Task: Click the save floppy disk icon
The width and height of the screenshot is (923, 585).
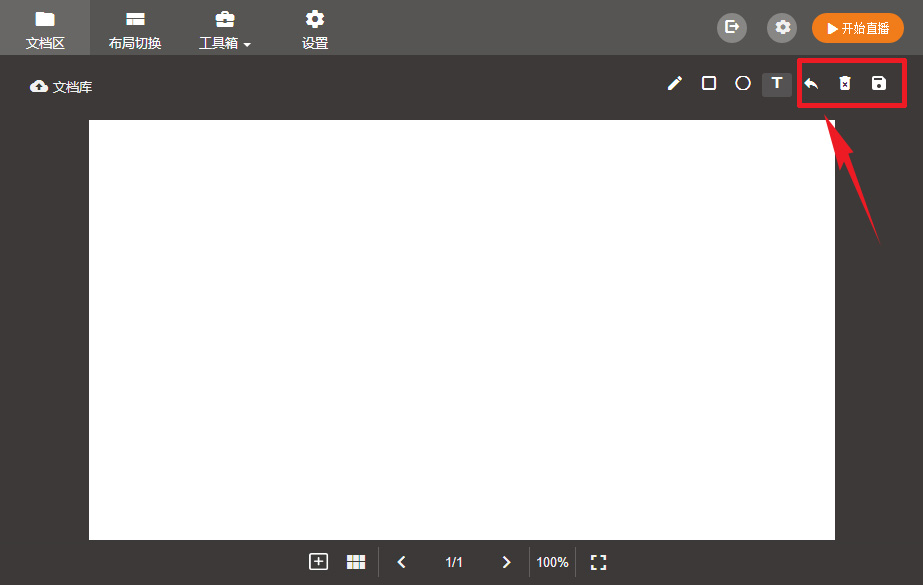Action: click(879, 84)
